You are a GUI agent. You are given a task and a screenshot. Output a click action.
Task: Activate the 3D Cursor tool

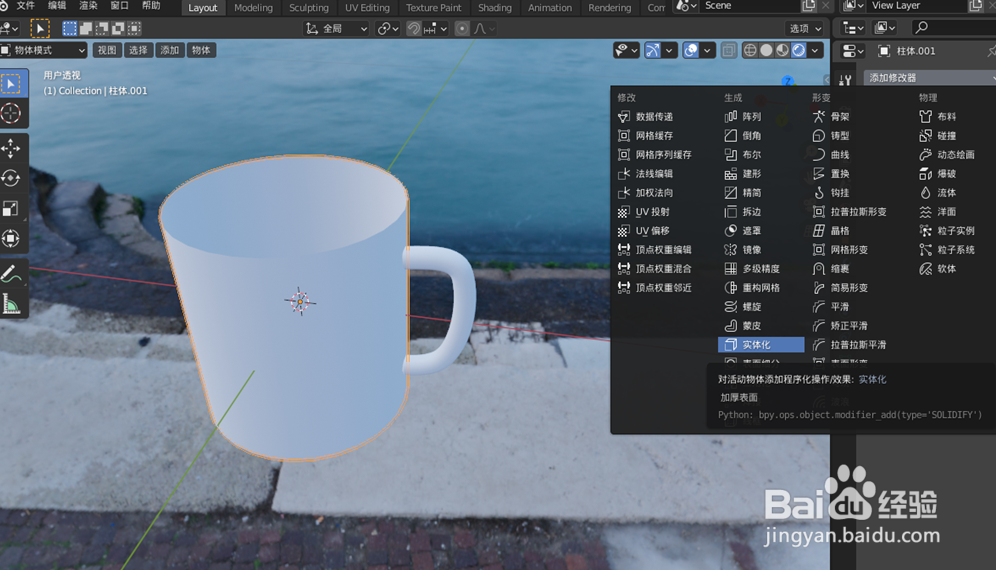(x=11, y=114)
